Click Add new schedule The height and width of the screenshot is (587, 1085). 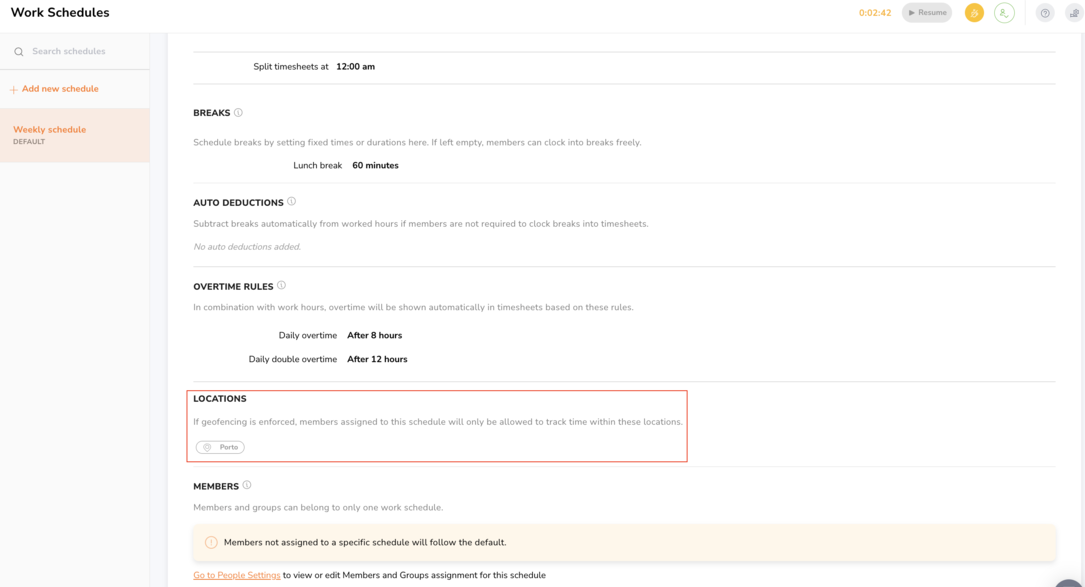pos(54,88)
